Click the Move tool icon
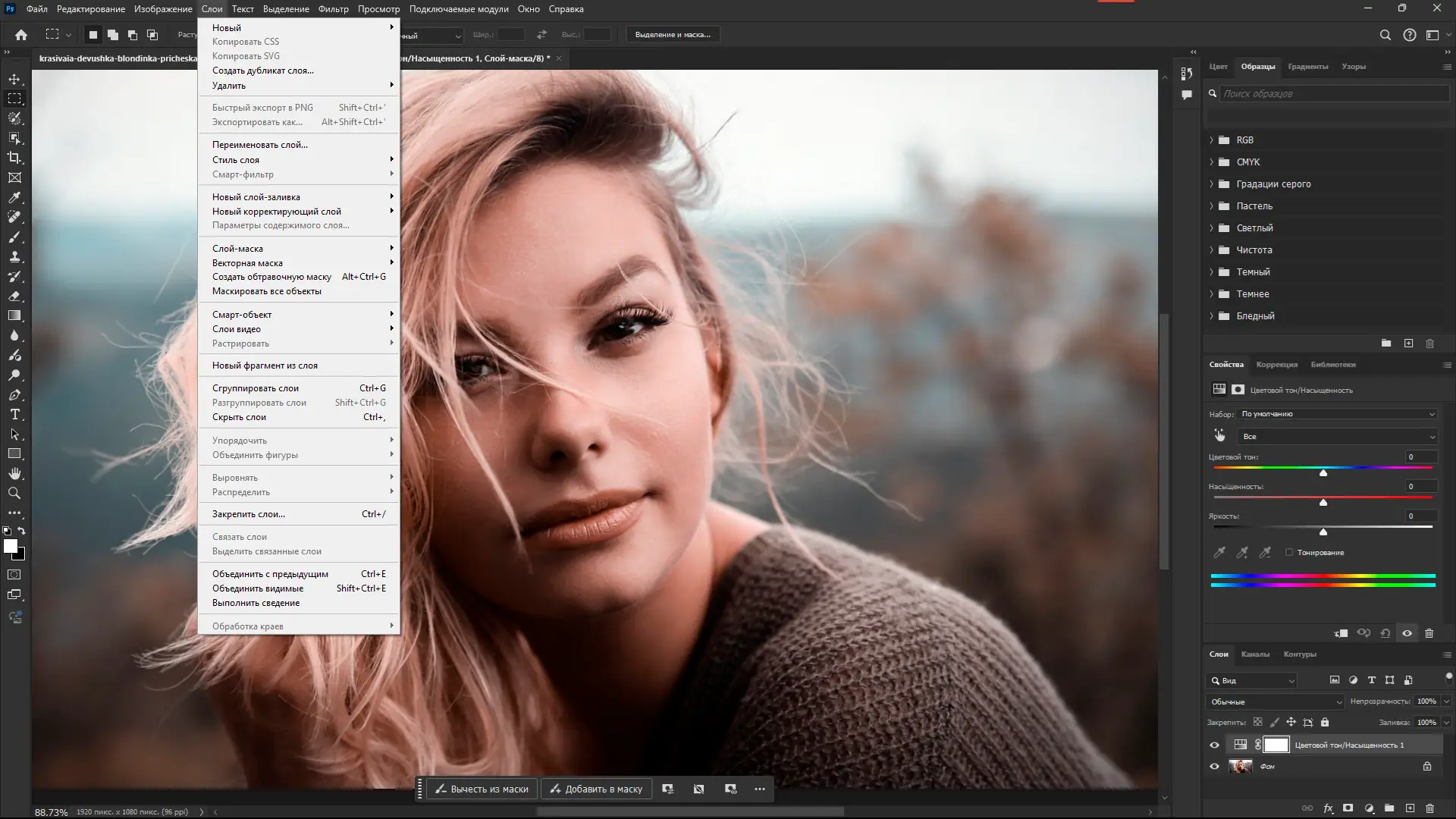The height and width of the screenshot is (819, 1456). click(x=14, y=79)
